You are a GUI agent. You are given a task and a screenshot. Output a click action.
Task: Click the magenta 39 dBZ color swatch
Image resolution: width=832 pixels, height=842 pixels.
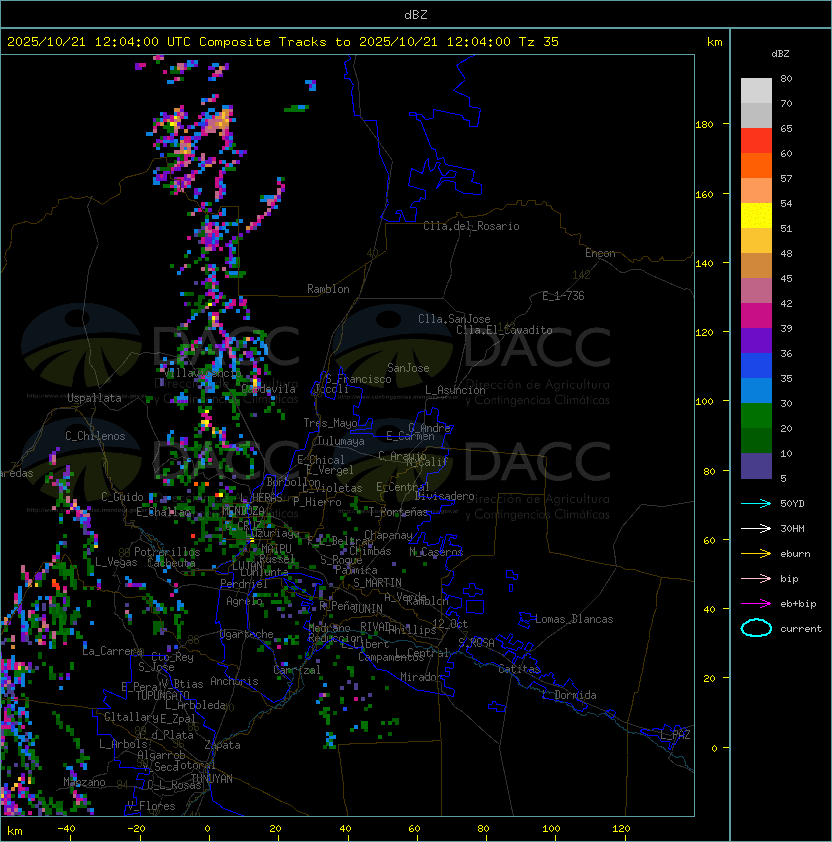click(756, 316)
